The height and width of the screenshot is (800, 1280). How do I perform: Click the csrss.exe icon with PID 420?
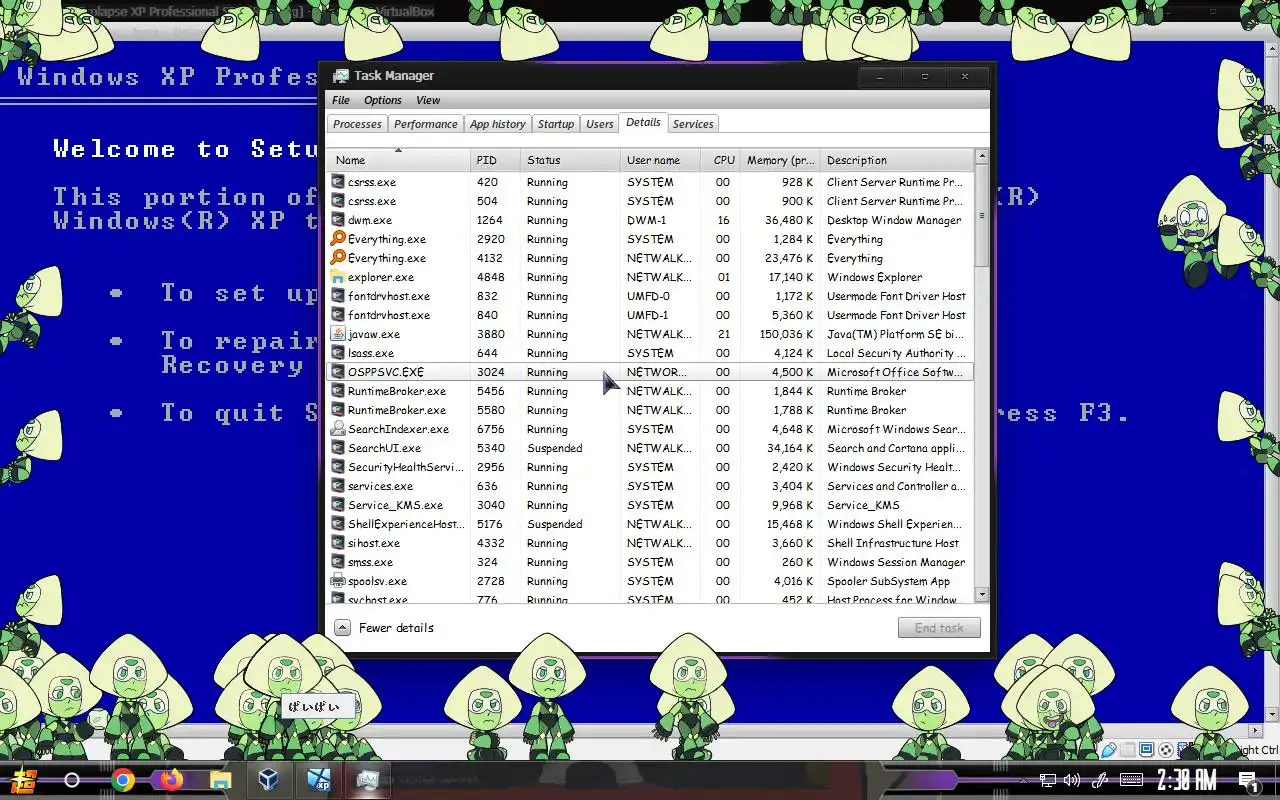(x=338, y=182)
